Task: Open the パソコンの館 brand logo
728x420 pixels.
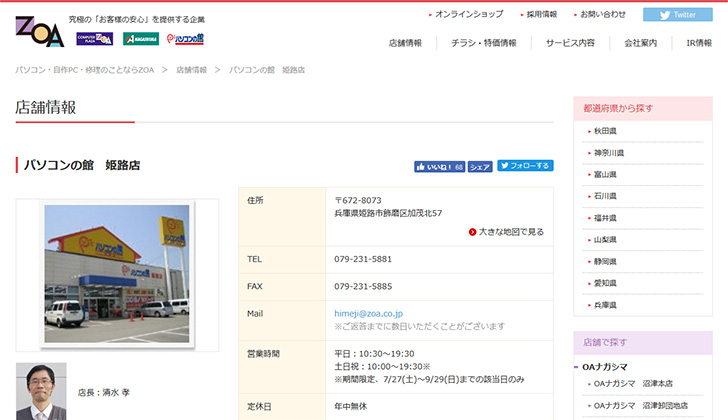Action: [x=185, y=39]
